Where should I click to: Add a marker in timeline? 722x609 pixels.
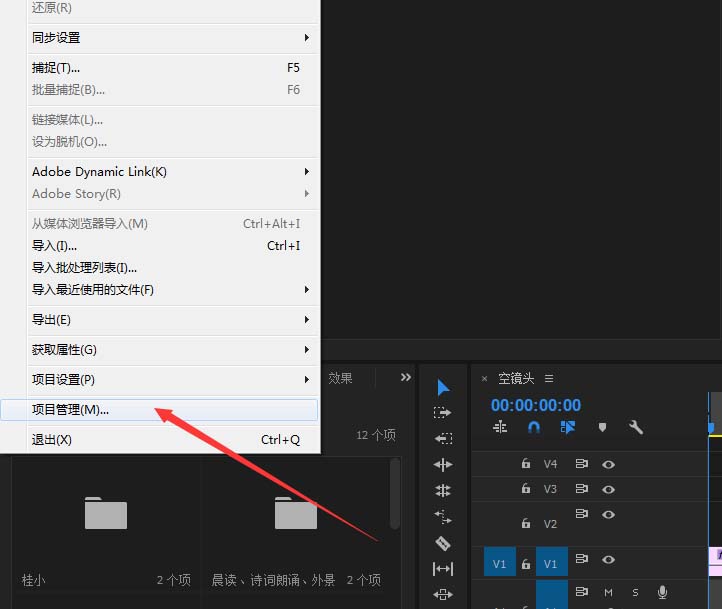[x=602, y=428]
